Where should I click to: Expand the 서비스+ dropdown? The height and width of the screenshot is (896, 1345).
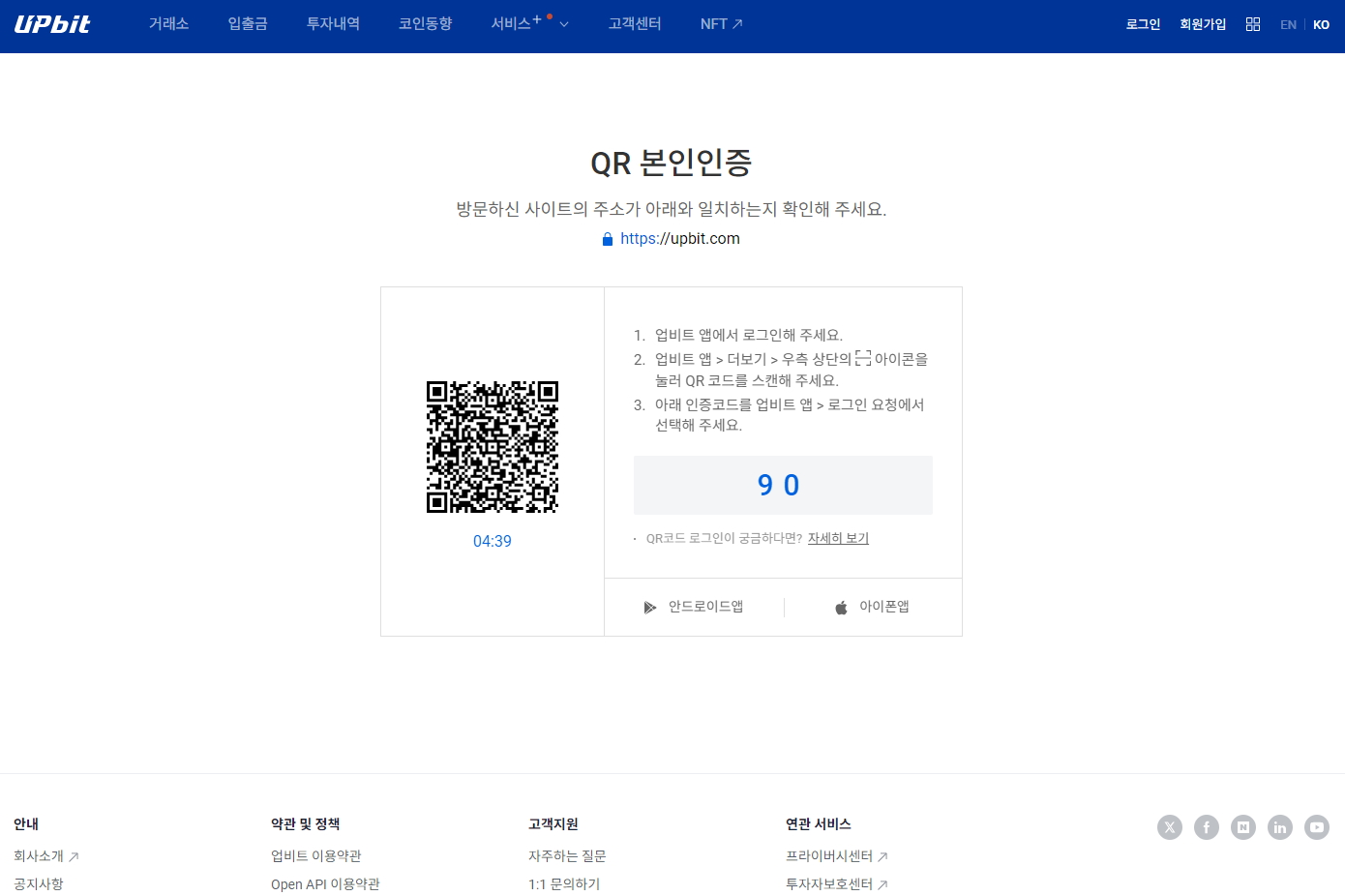529,23
